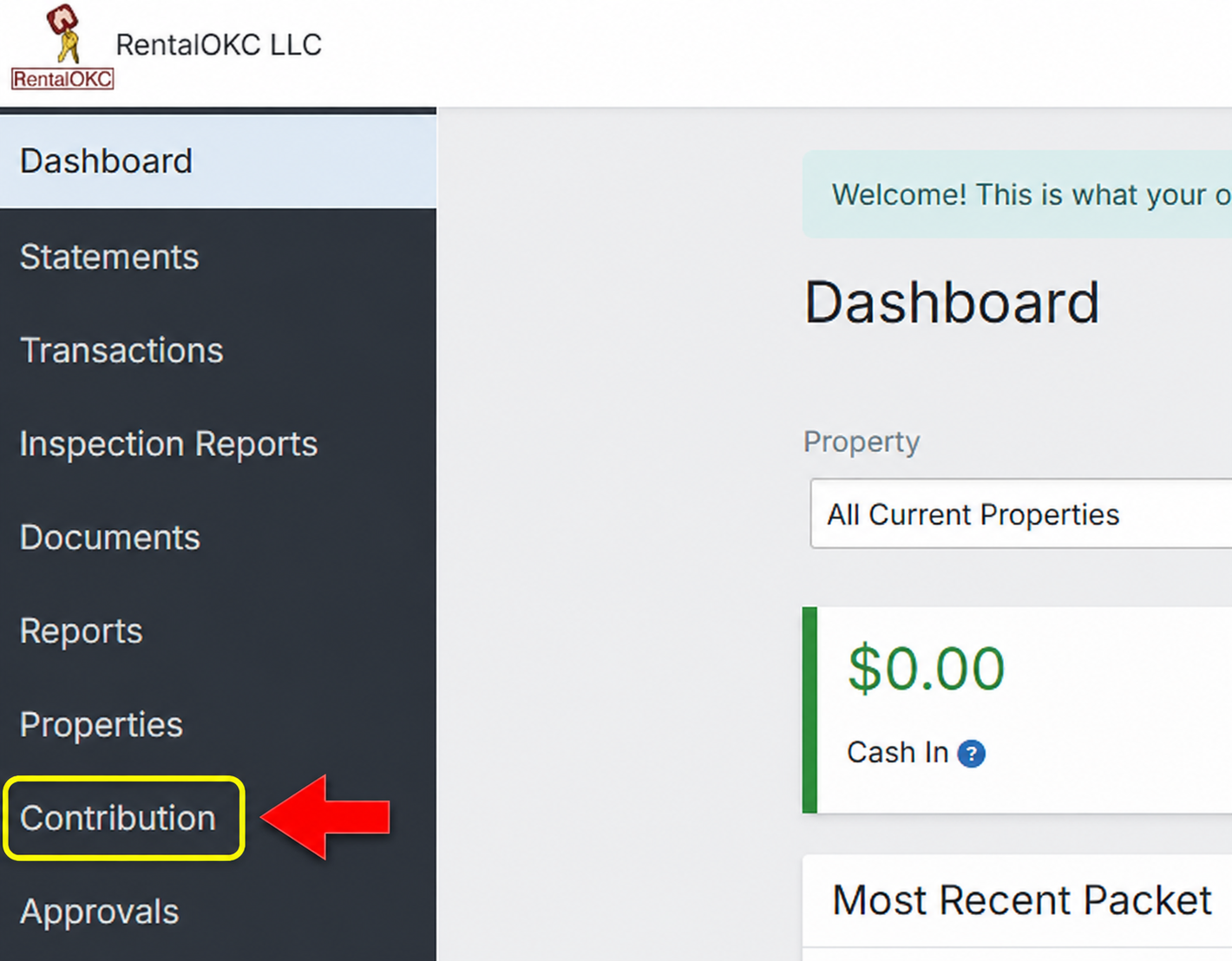Click the Cash In help question-mark icon

(971, 754)
